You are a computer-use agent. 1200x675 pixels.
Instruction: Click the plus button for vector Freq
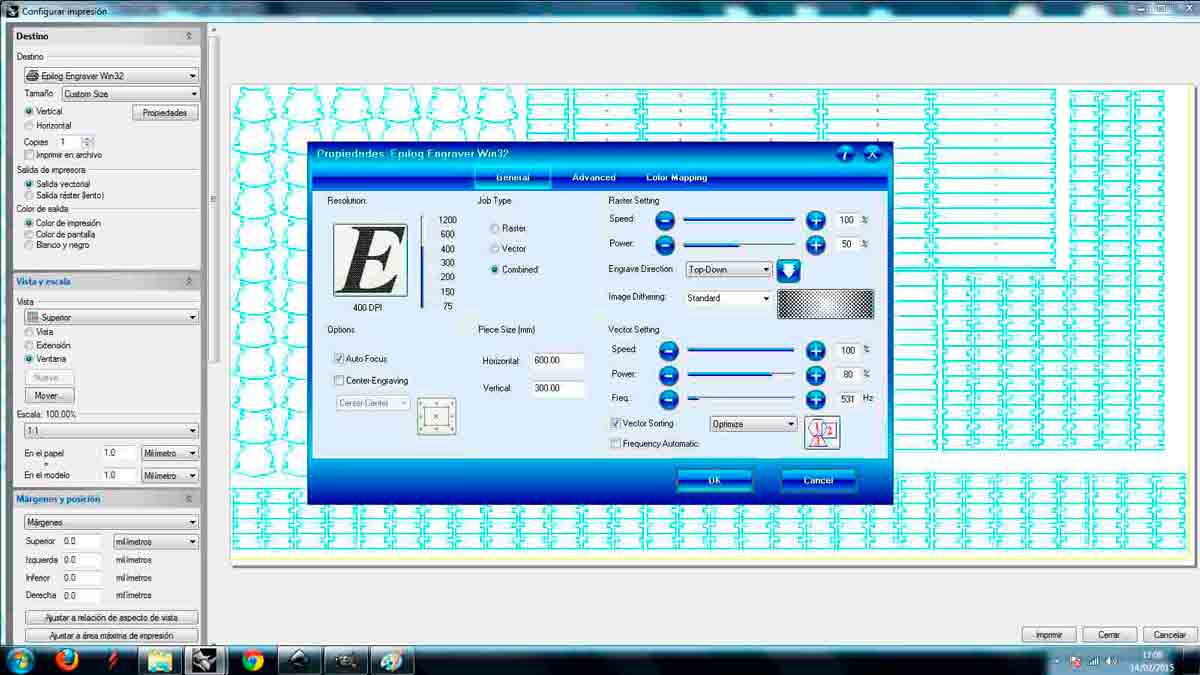click(x=816, y=398)
